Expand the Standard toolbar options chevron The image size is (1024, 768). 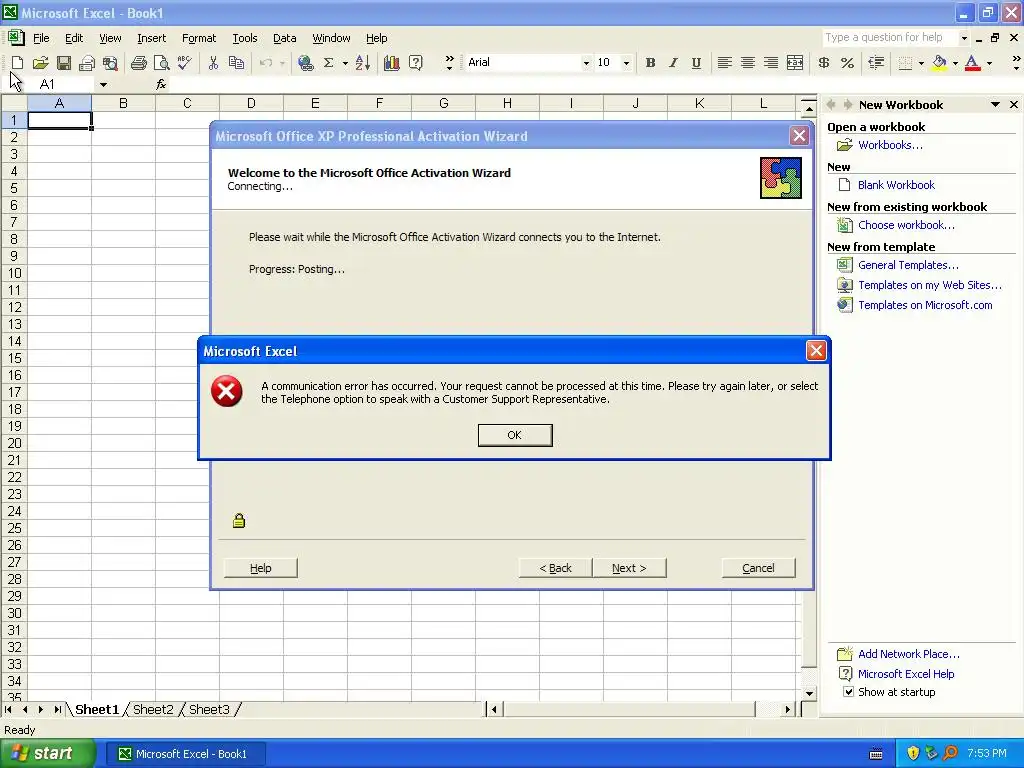(x=449, y=63)
